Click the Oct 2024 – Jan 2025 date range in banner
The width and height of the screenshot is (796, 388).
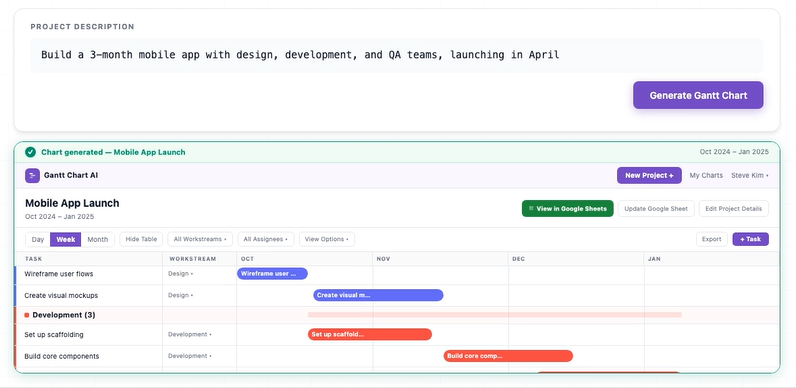[x=734, y=152]
